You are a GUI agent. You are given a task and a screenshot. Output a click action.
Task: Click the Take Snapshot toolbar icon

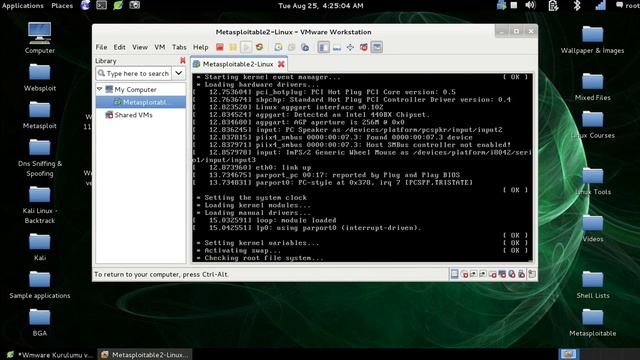tap(278, 47)
